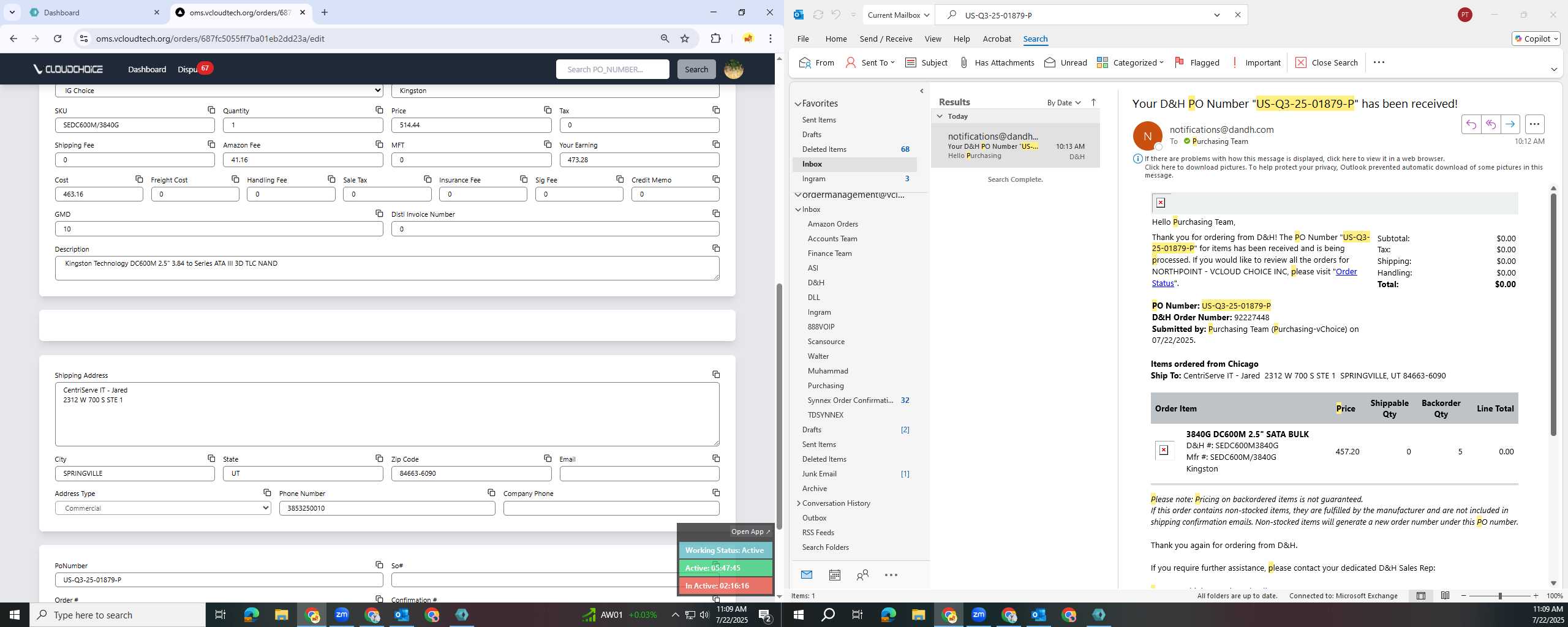1568x627 pixels.
Task: Click Reply All arrow in Outlook email
Action: pos(1490,124)
